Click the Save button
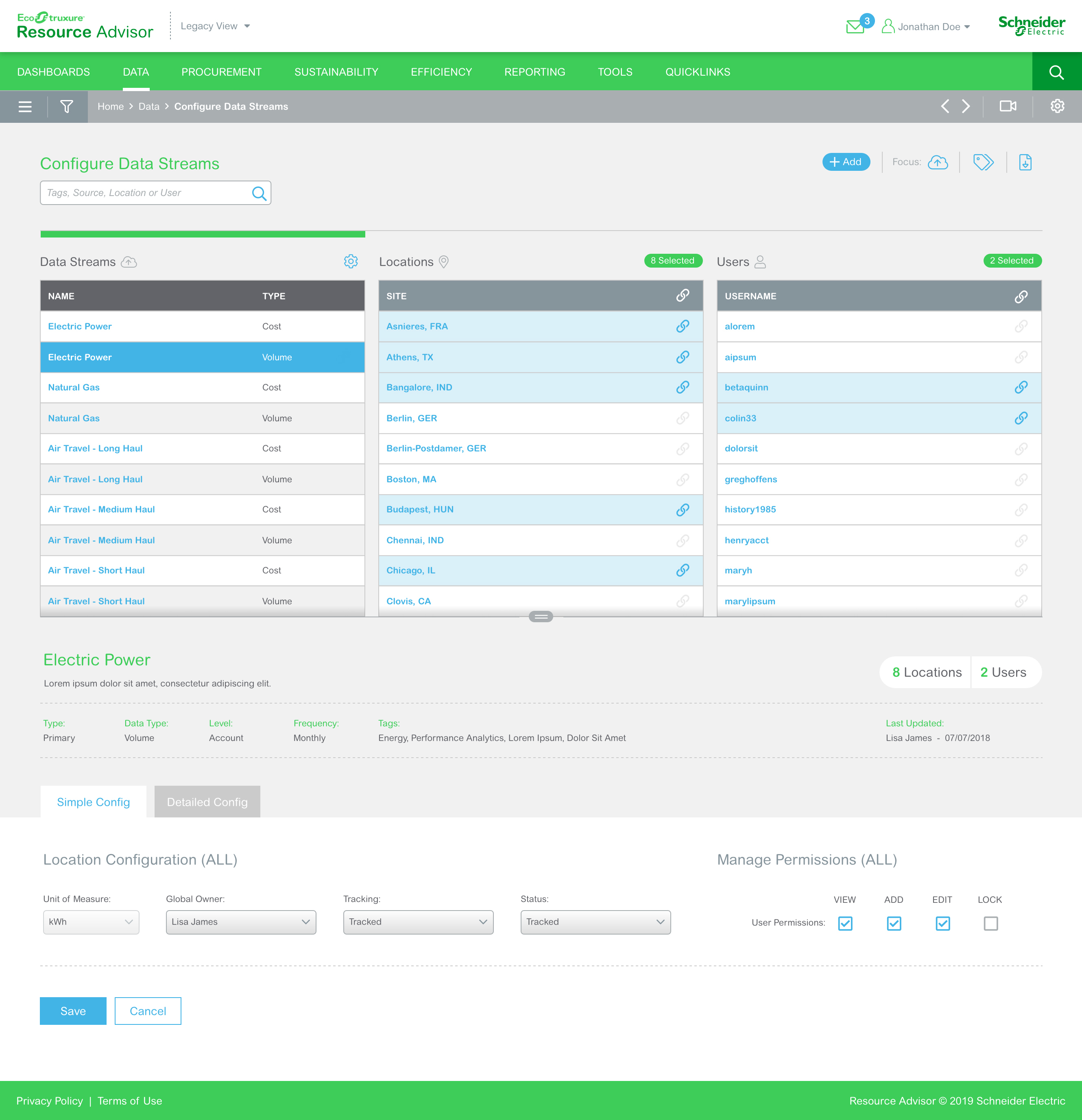The height and width of the screenshot is (1120, 1082). (x=72, y=1011)
